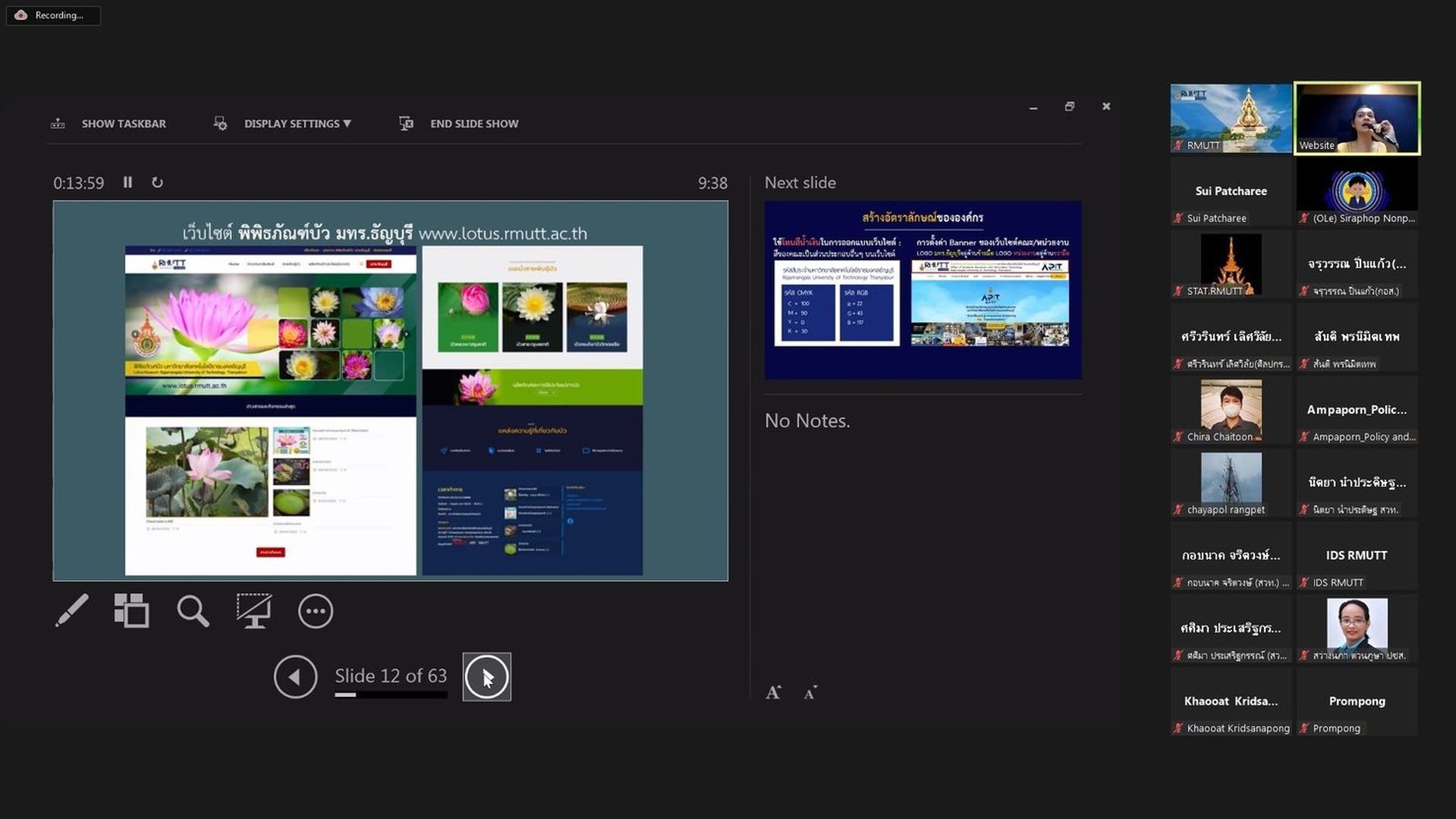
Task: Select the RMUTT participant video tile
Action: pyautogui.click(x=1231, y=118)
